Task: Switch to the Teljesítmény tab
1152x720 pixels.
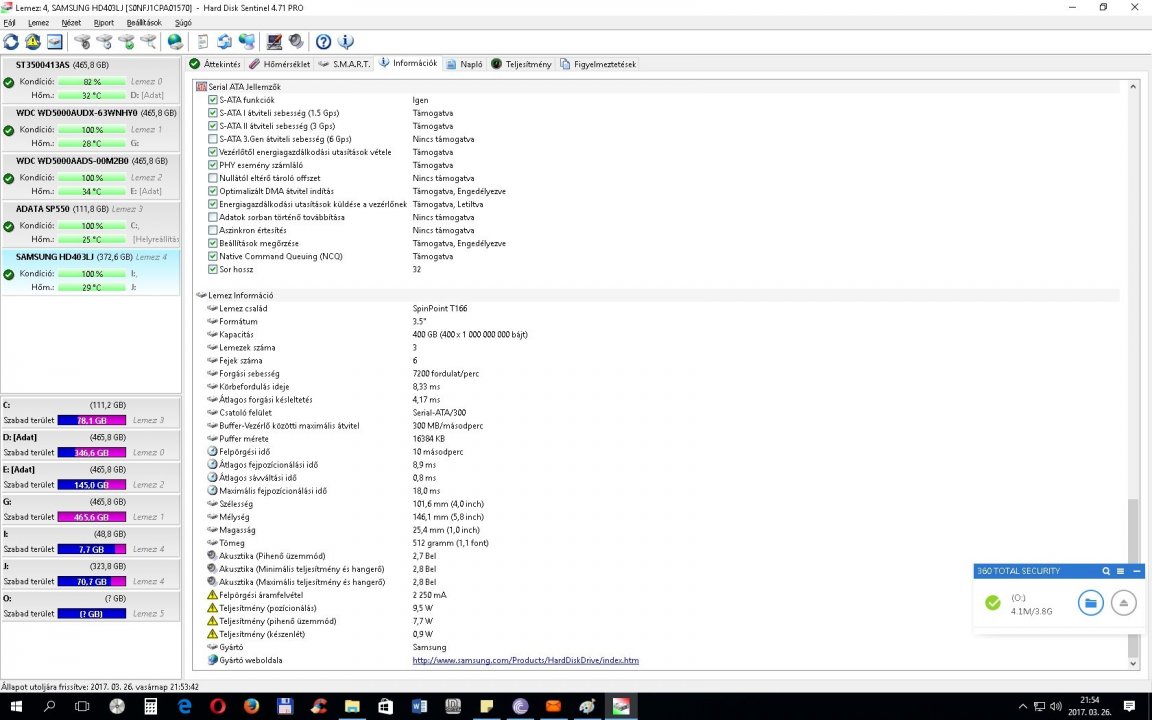Action: 522,65
